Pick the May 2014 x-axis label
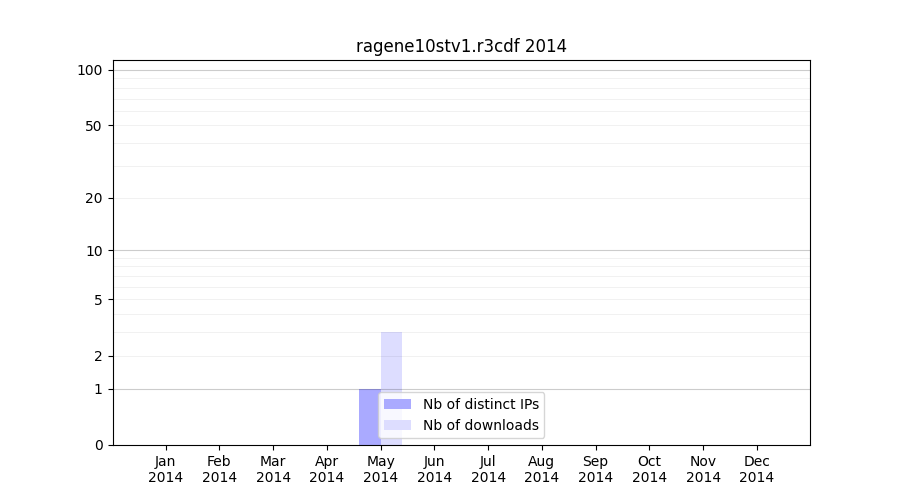 click(380, 469)
